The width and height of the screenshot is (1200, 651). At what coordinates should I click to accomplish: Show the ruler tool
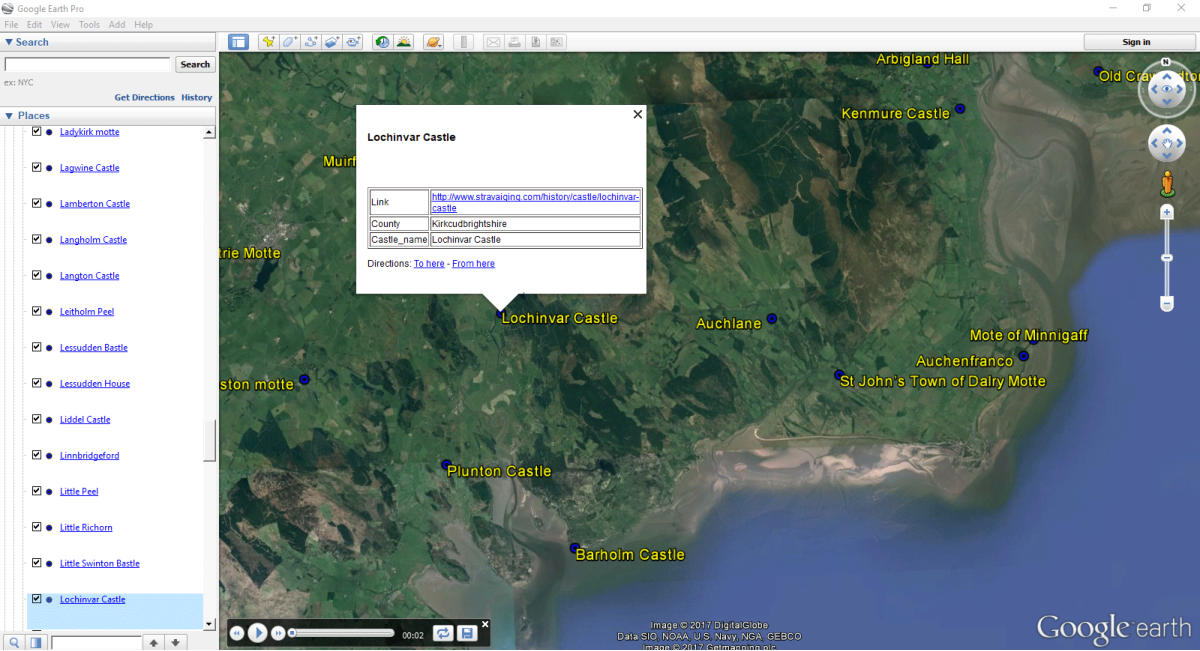[463, 42]
